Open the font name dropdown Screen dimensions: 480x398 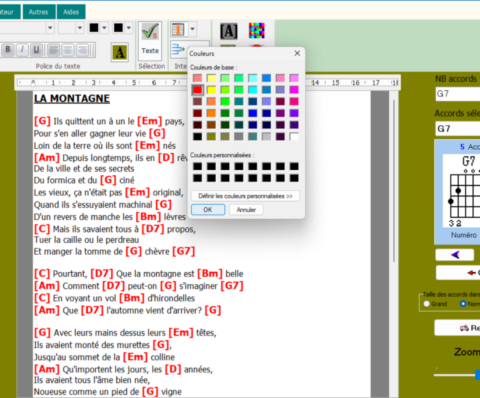click(50, 28)
